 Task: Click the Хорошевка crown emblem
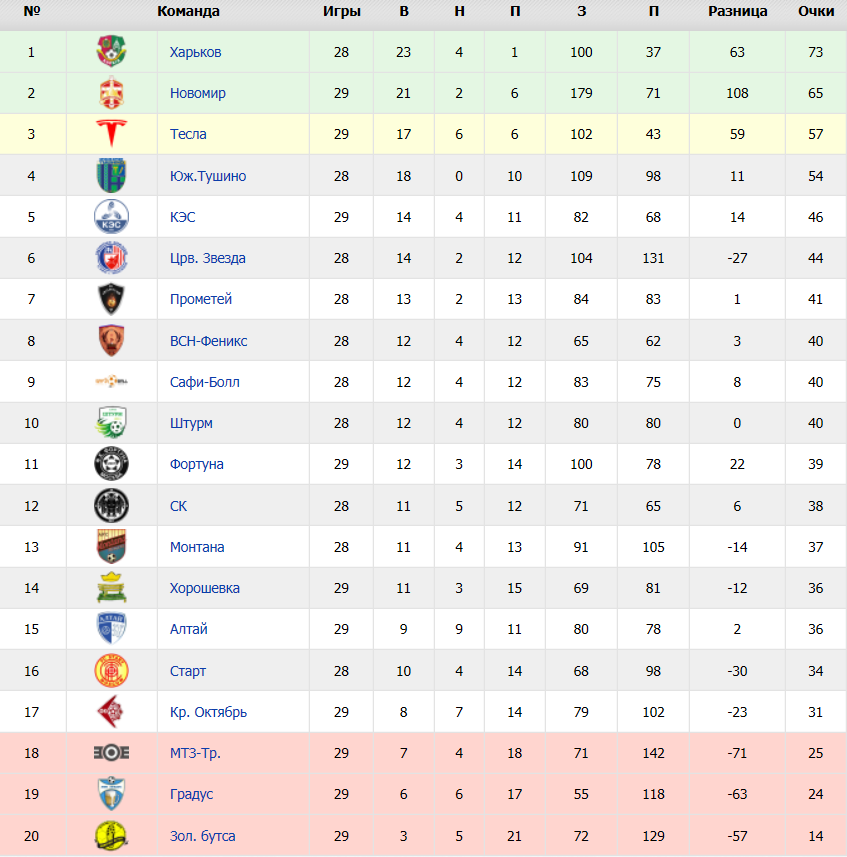tap(111, 588)
